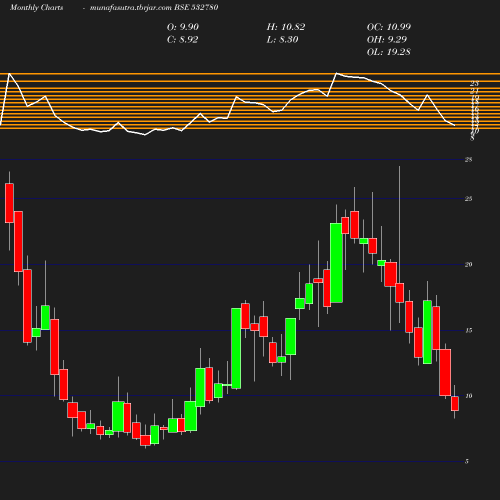500x500 pixels.
Task: Click the "OC: 10.99" reading
Action: (x=389, y=27)
